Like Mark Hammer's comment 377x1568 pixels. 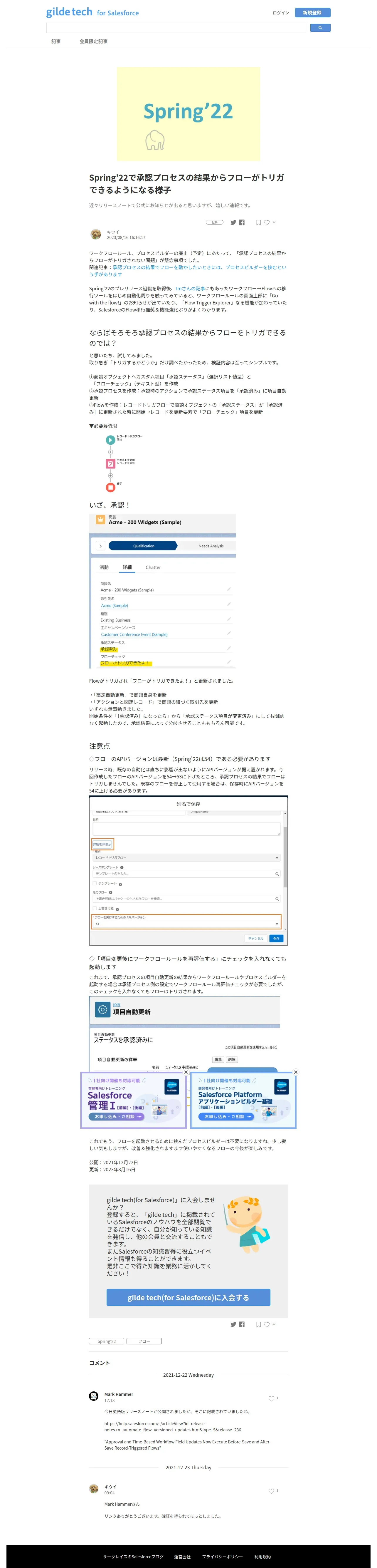pyautogui.click(x=271, y=1398)
